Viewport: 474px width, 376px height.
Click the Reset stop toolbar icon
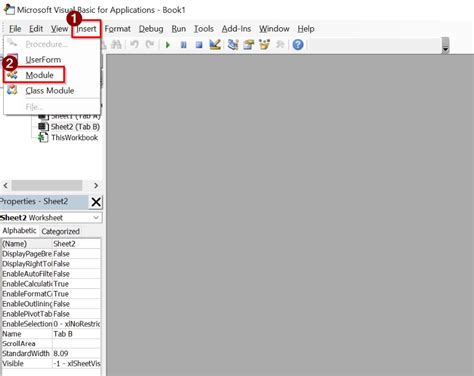pyautogui.click(x=199, y=45)
